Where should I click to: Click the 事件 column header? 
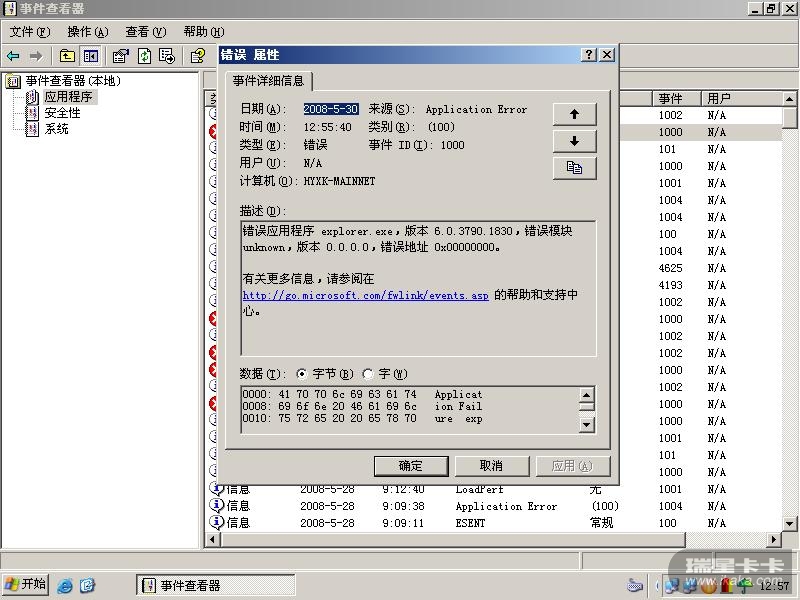(677, 98)
